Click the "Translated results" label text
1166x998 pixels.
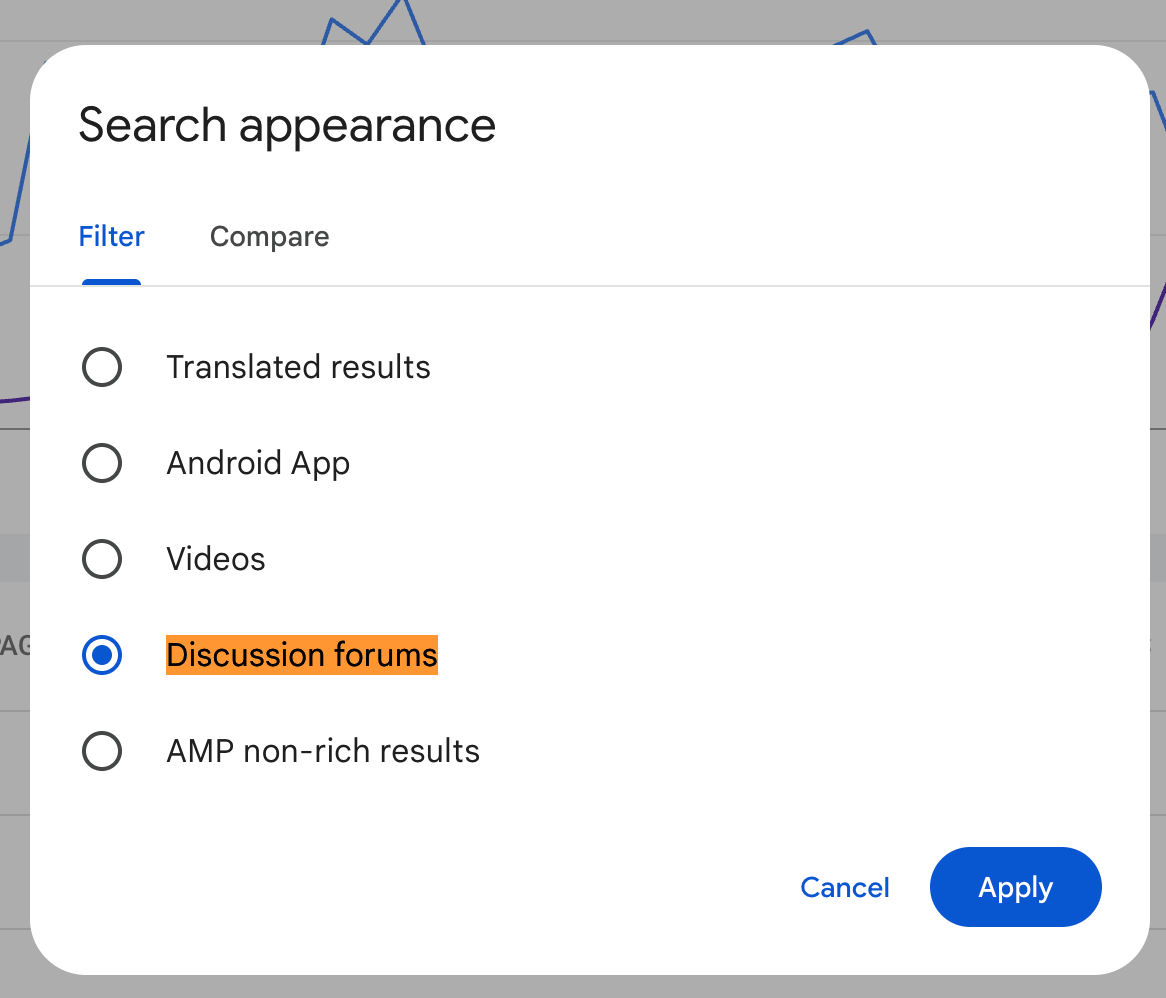coord(298,367)
